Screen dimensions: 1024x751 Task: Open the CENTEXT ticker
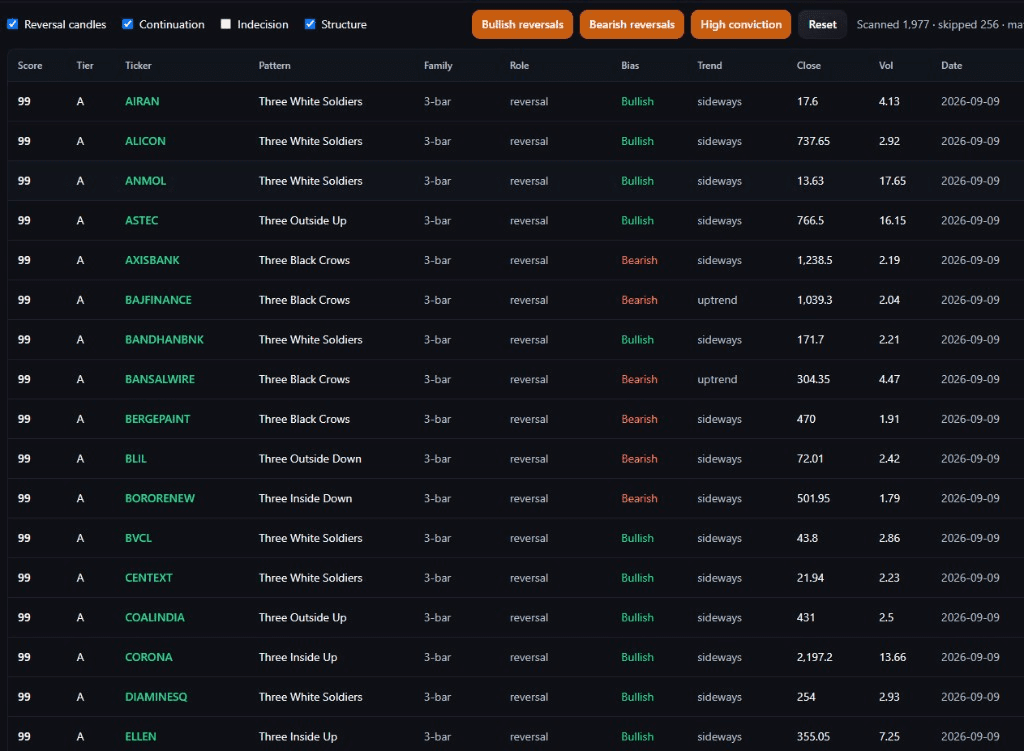148,578
